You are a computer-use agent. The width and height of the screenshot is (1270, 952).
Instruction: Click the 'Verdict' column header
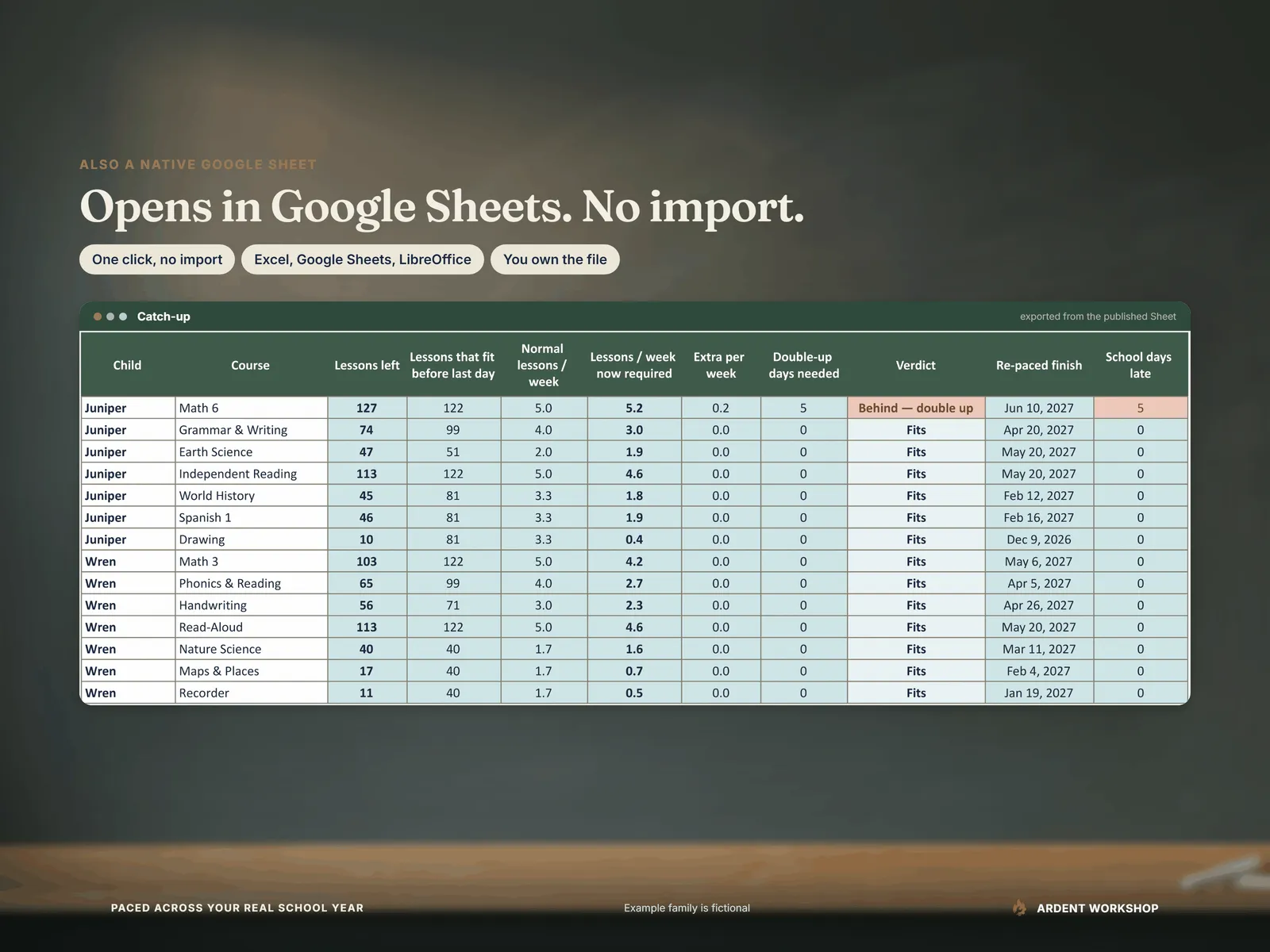(x=916, y=365)
